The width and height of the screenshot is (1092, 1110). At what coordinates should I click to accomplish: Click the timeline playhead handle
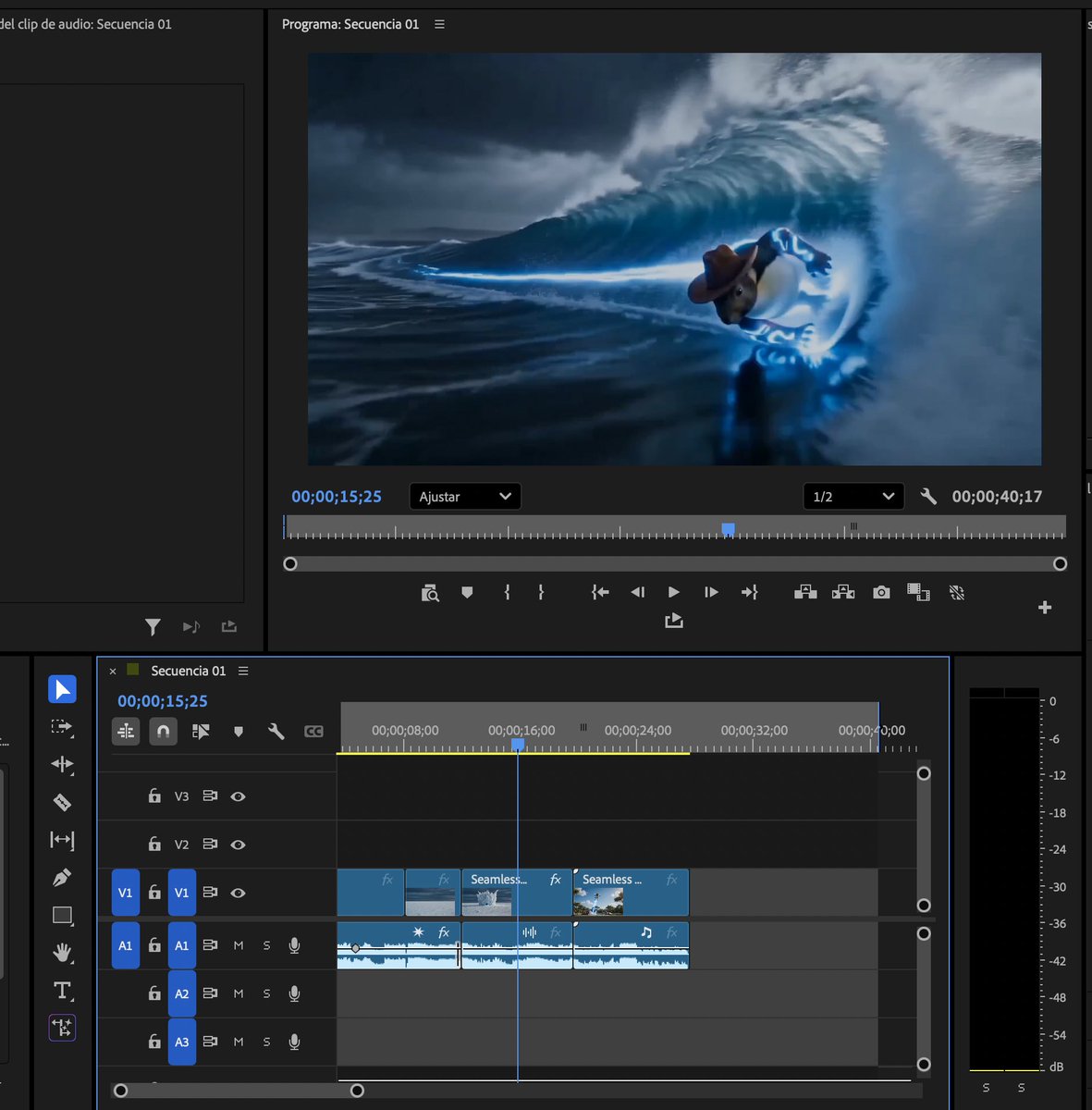(x=518, y=745)
